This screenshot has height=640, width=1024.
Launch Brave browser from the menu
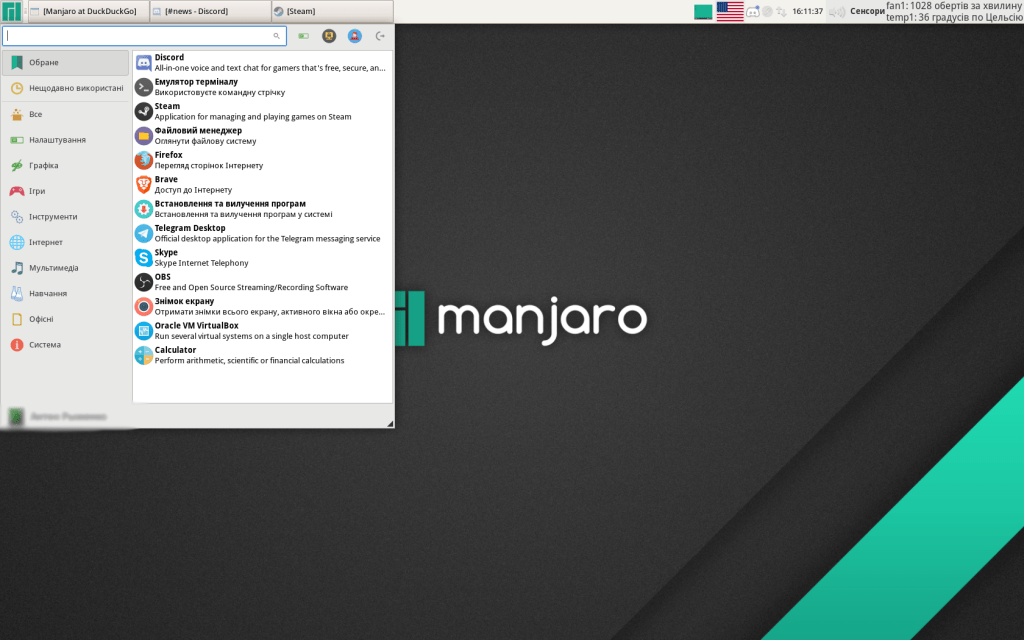point(262,184)
